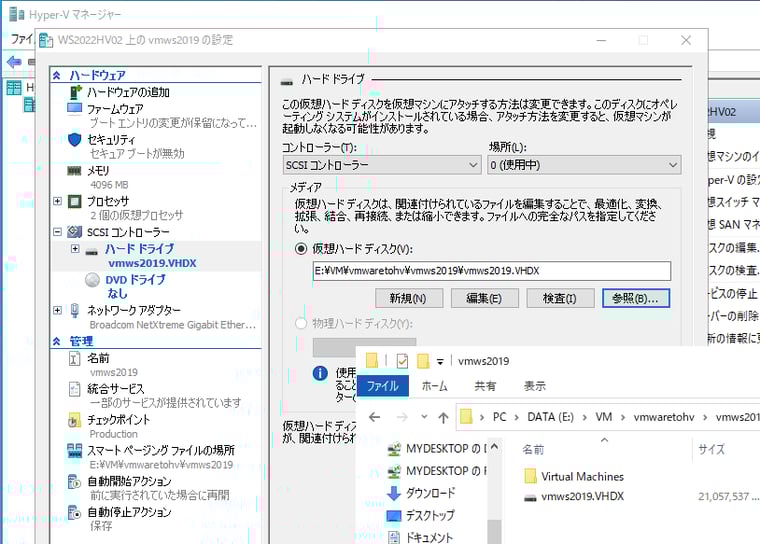Click vmwaretohv breadcrumb in Explorer address bar
760x544 pixels.
coord(664,417)
